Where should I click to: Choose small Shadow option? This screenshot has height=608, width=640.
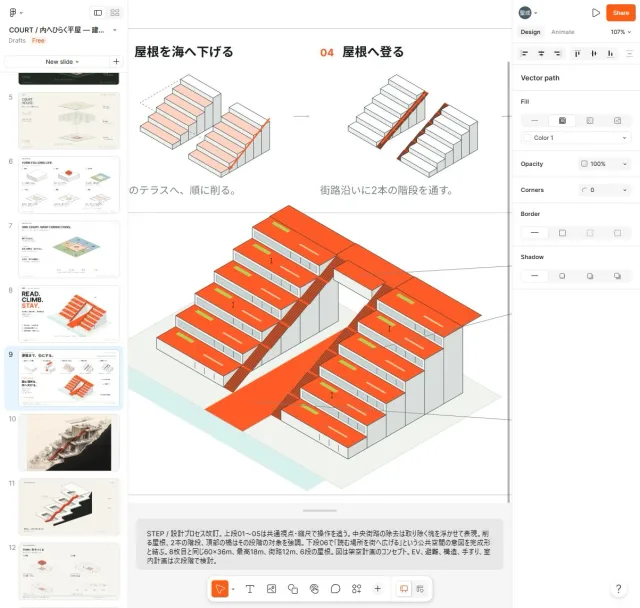tap(562, 276)
